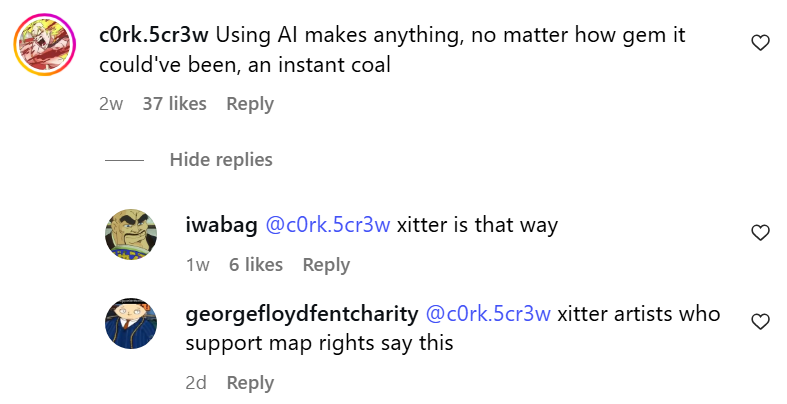Click heart icon on iwabag's reply
Image resolution: width=787 pixels, height=404 pixels.
[760, 233]
